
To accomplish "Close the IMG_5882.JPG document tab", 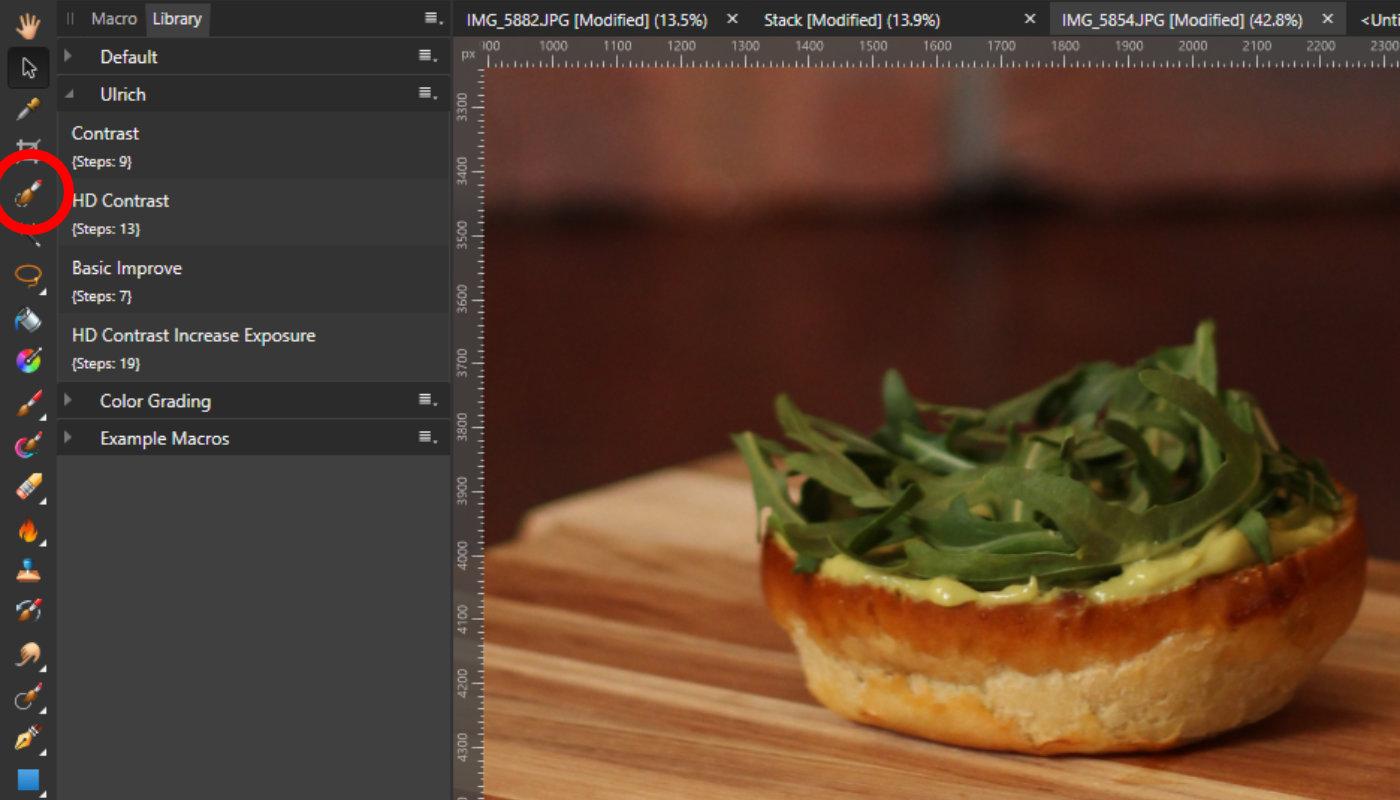I will click(733, 19).
